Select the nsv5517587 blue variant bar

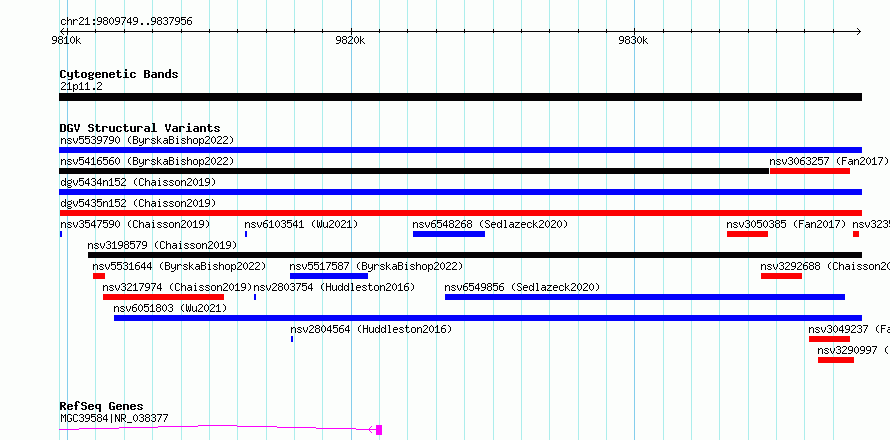tap(329, 276)
